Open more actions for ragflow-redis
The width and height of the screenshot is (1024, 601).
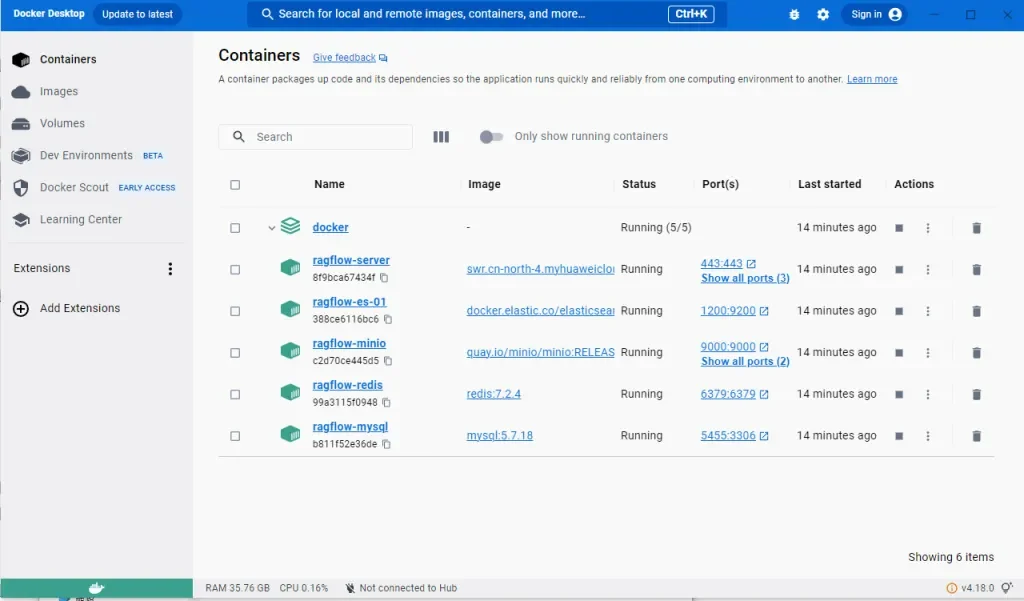click(927, 395)
